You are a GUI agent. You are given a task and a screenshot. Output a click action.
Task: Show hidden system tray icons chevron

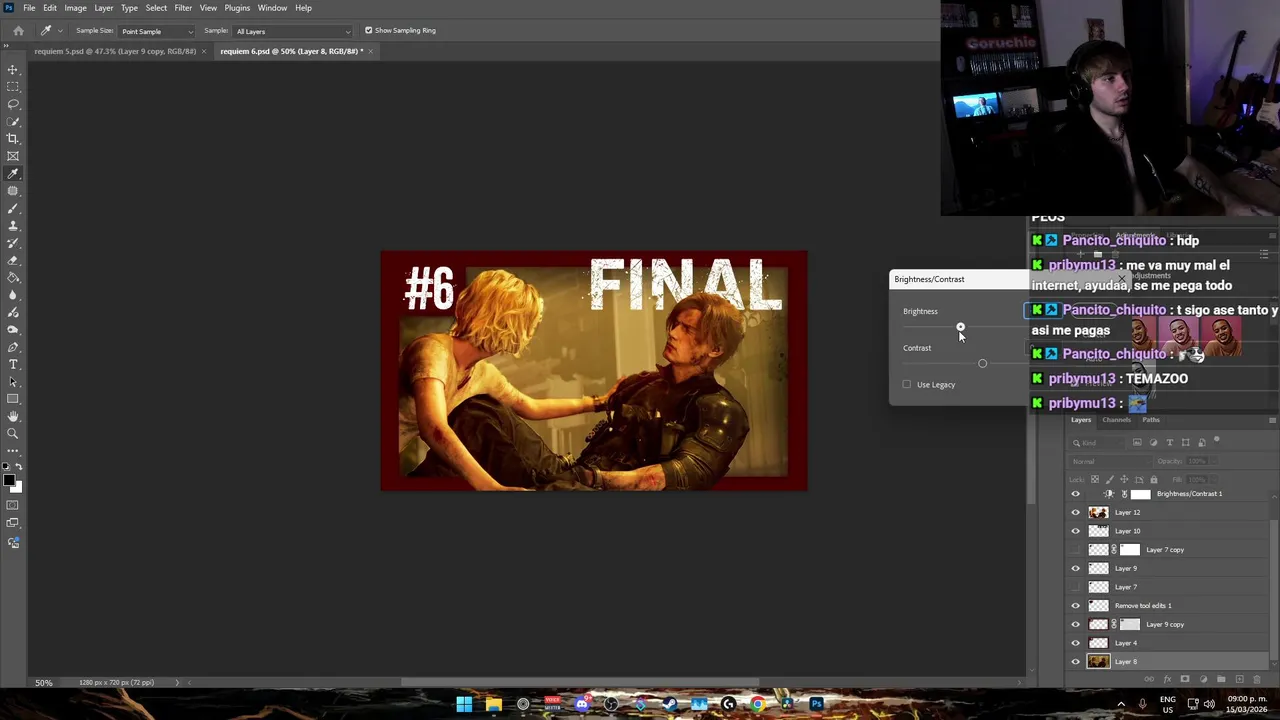1121,704
